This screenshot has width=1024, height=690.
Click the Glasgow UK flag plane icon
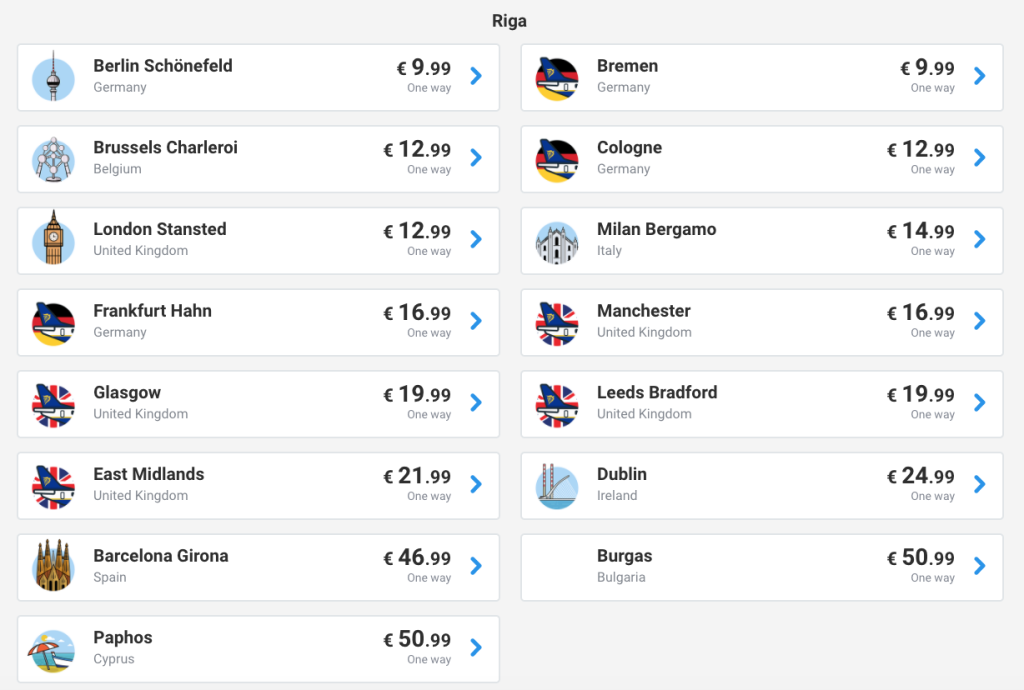53,404
